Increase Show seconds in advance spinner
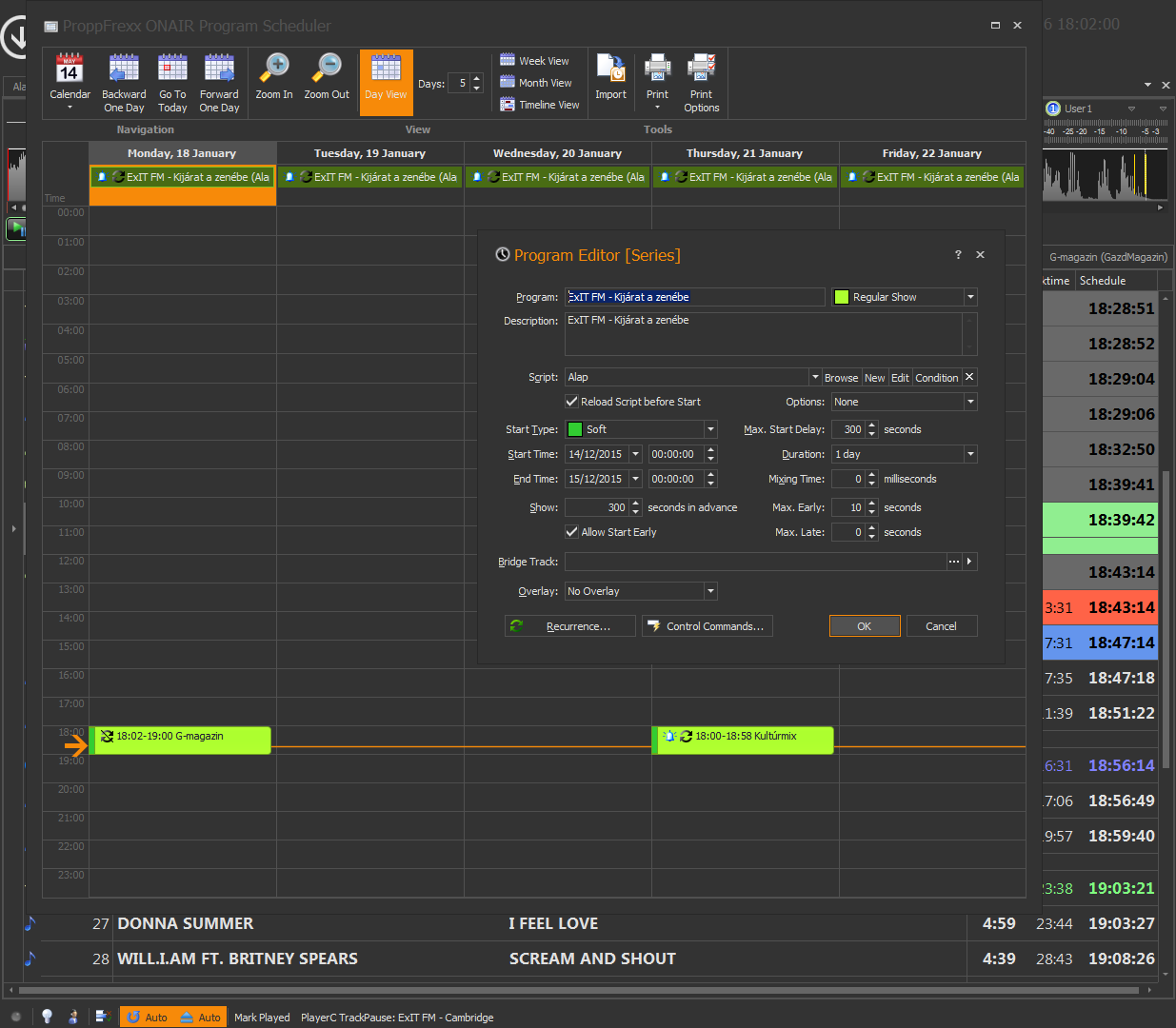The height and width of the screenshot is (1028, 1176). pyautogui.click(x=635, y=504)
